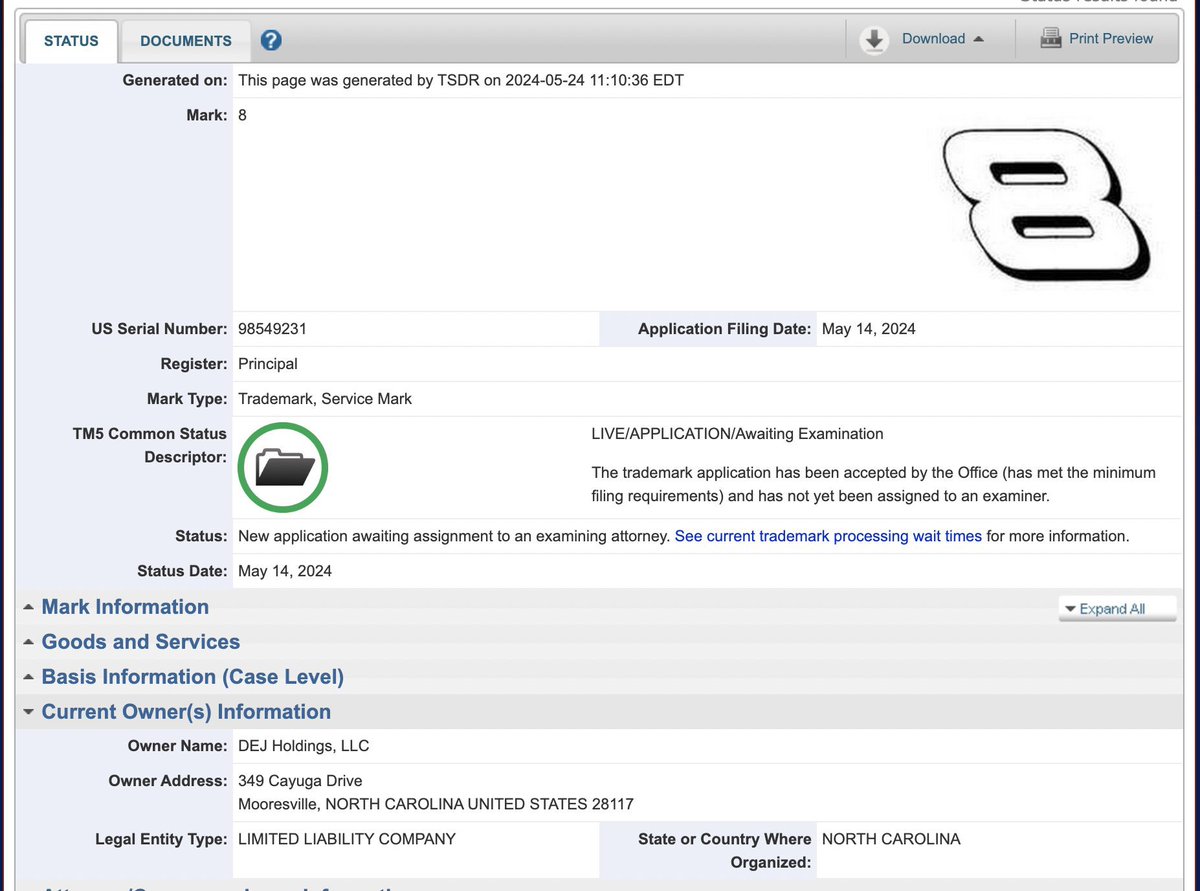Switch to the STATUS tab

(71, 41)
